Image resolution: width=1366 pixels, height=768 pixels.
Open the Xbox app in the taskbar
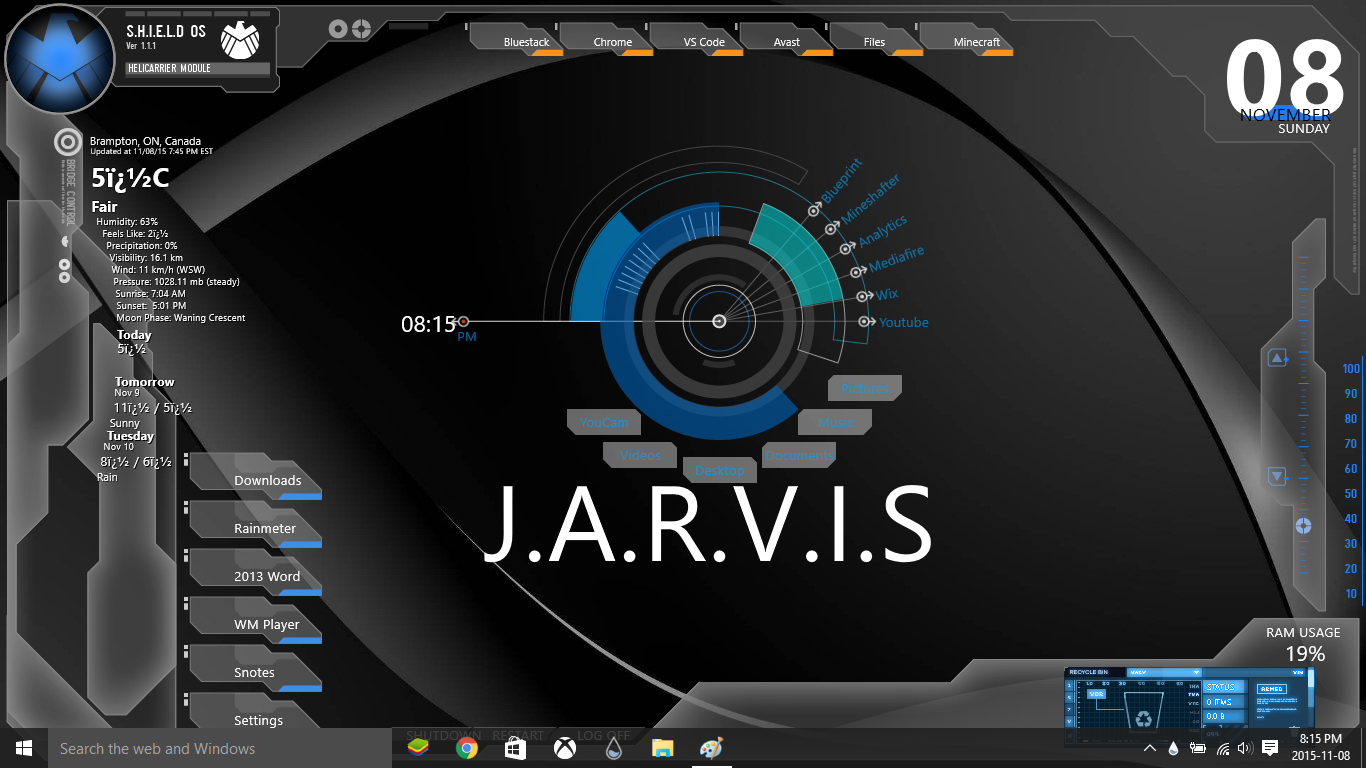(x=564, y=748)
